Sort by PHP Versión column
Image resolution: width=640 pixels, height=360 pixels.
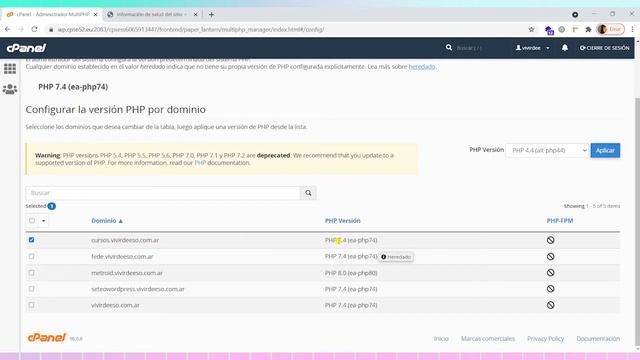pyautogui.click(x=342, y=221)
